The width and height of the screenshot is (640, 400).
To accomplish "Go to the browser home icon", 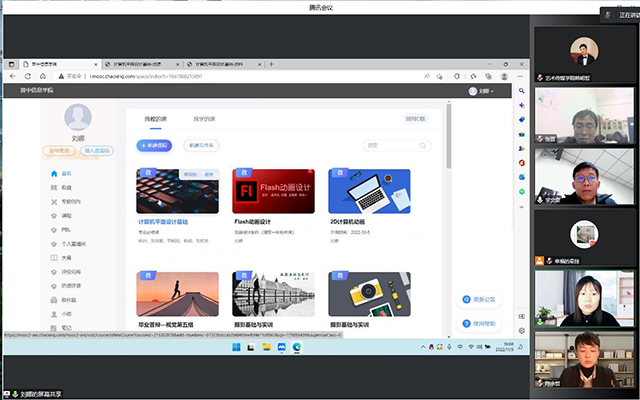I will [43, 76].
